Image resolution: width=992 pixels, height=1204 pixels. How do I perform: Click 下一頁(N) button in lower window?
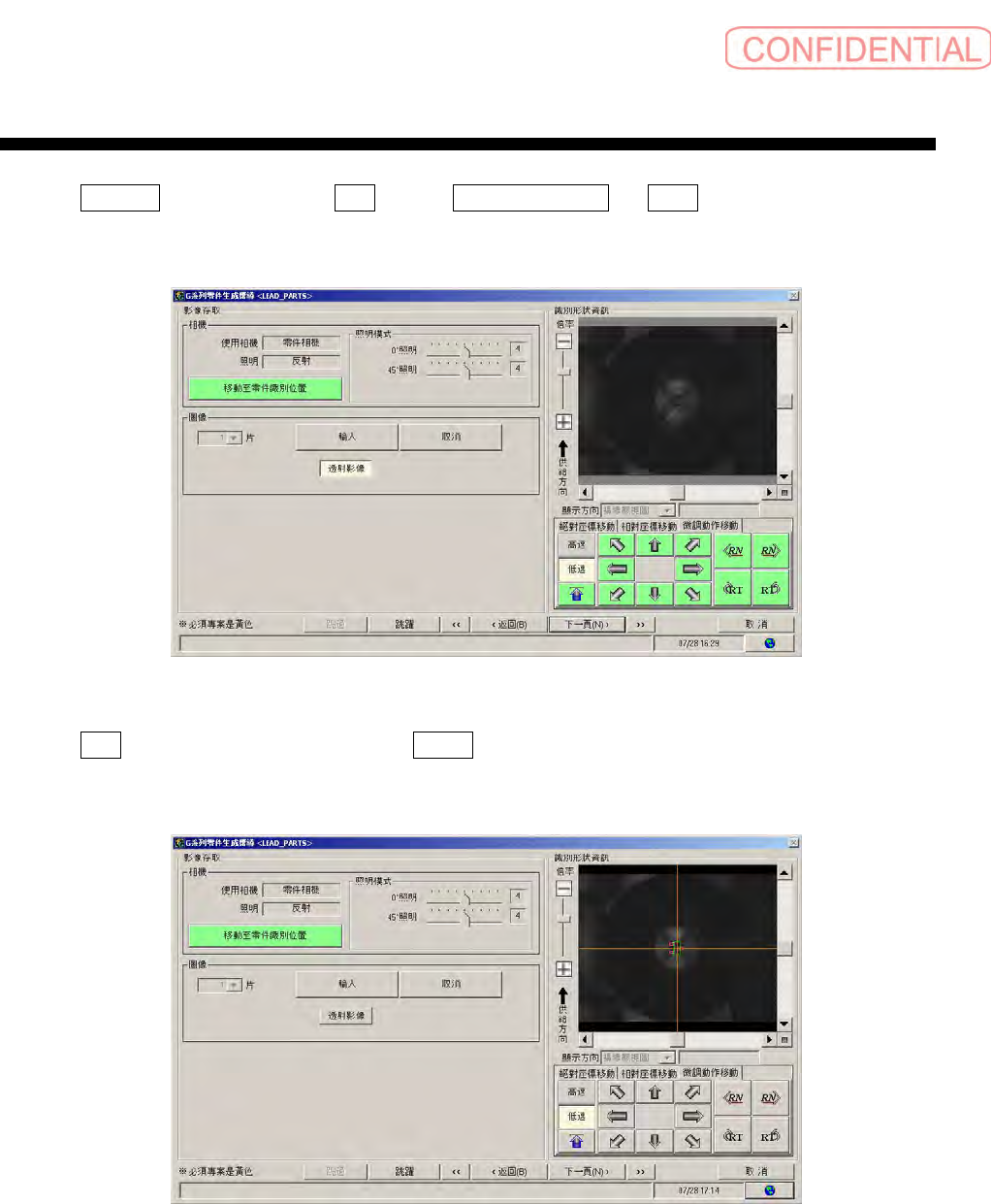587,1172
